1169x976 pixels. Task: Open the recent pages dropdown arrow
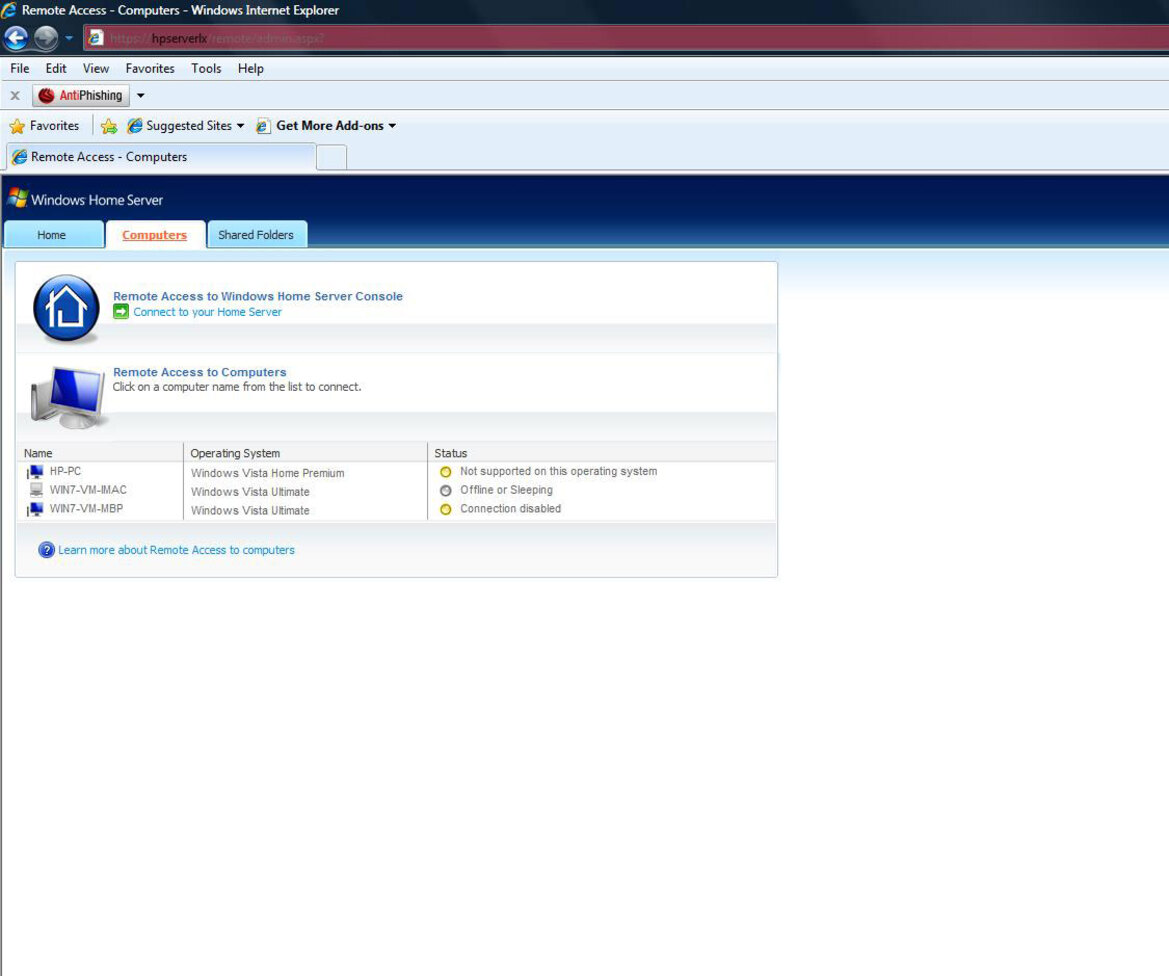[x=69, y=38]
